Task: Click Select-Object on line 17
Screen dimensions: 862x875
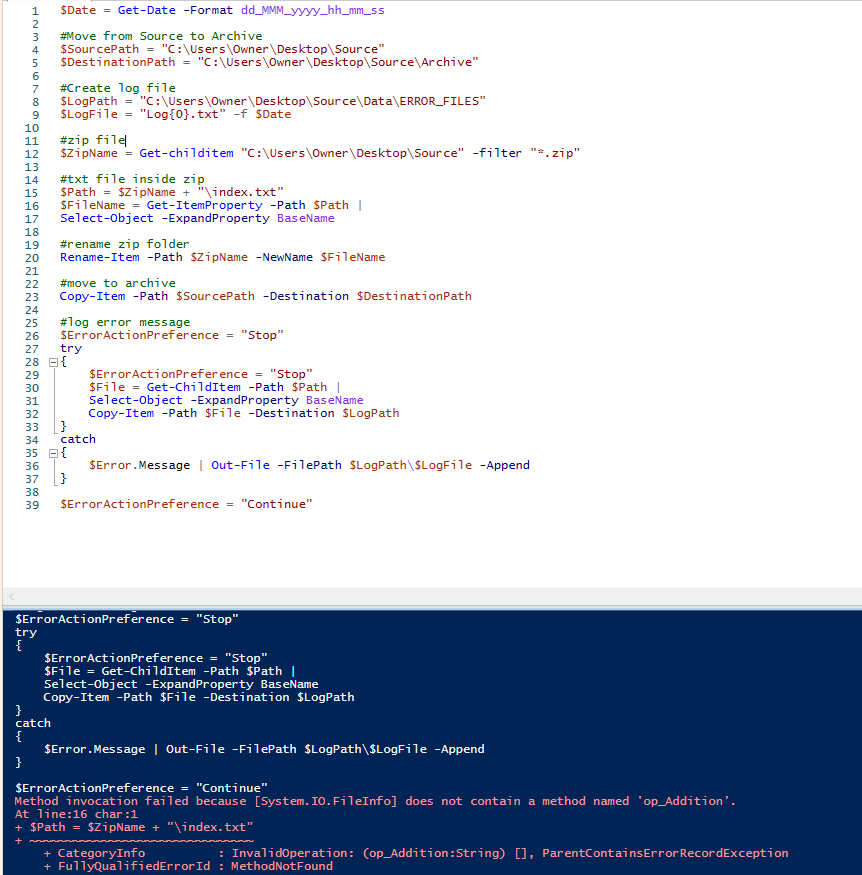Action: tap(107, 218)
